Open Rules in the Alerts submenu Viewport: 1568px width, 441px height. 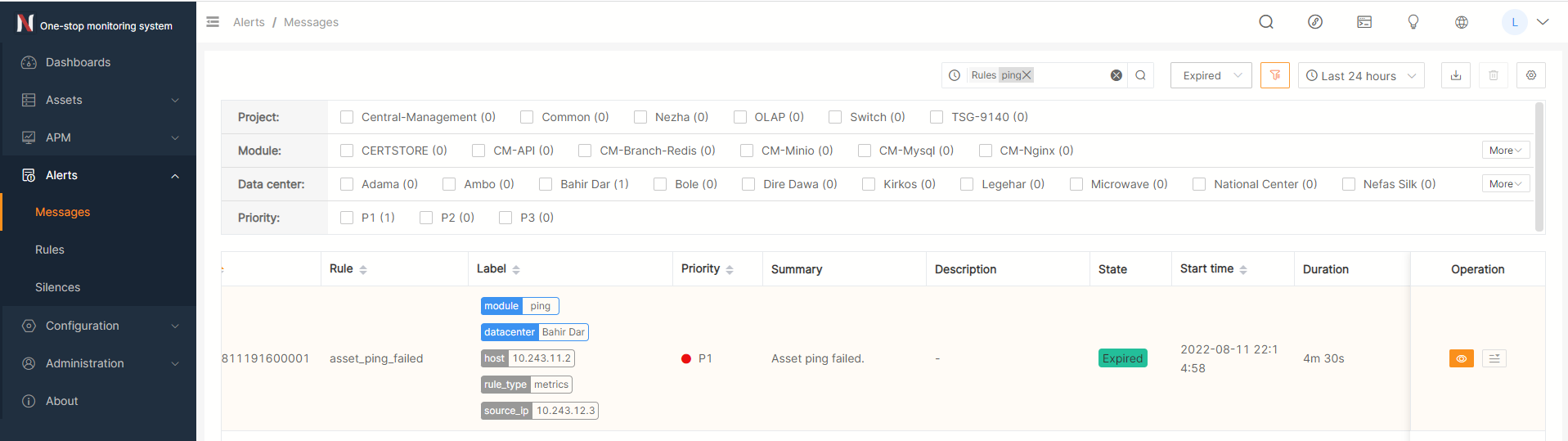pyautogui.click(x=50, y=250)
